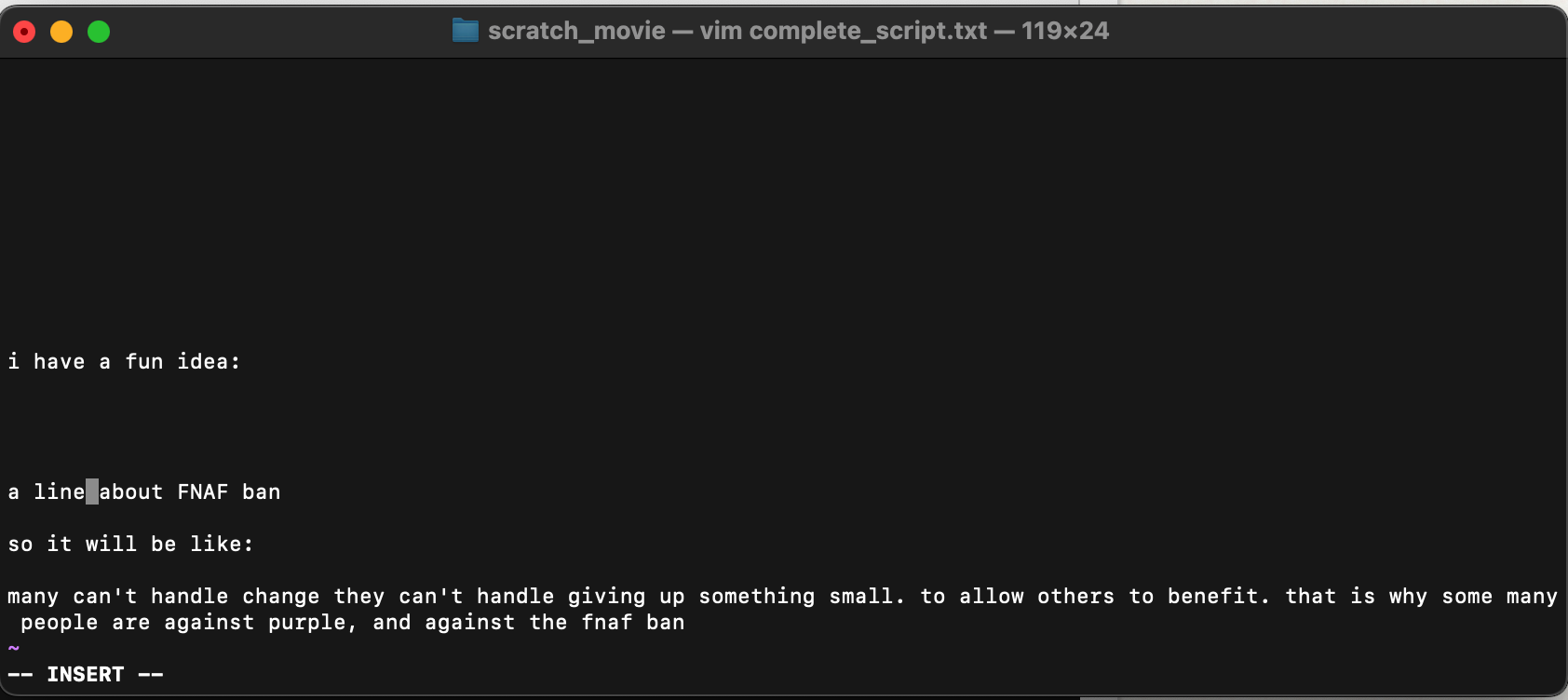Click the uppercase word 'FNAF'
Viewport: 1568px width, 700px height.
pos(202,491)
